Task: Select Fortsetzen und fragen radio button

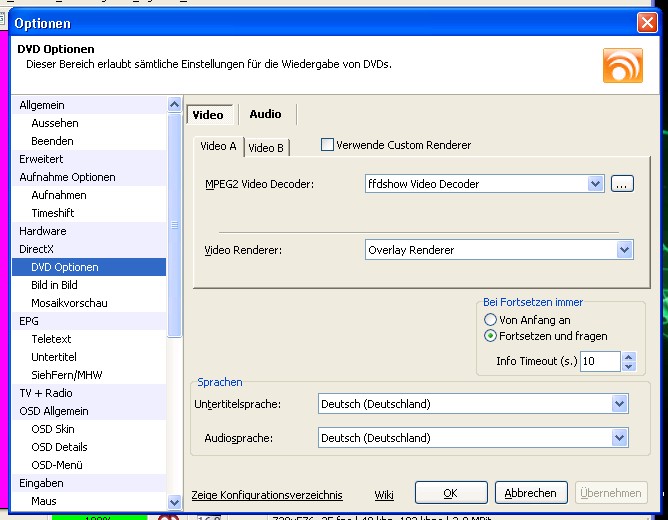Action: 491,336
